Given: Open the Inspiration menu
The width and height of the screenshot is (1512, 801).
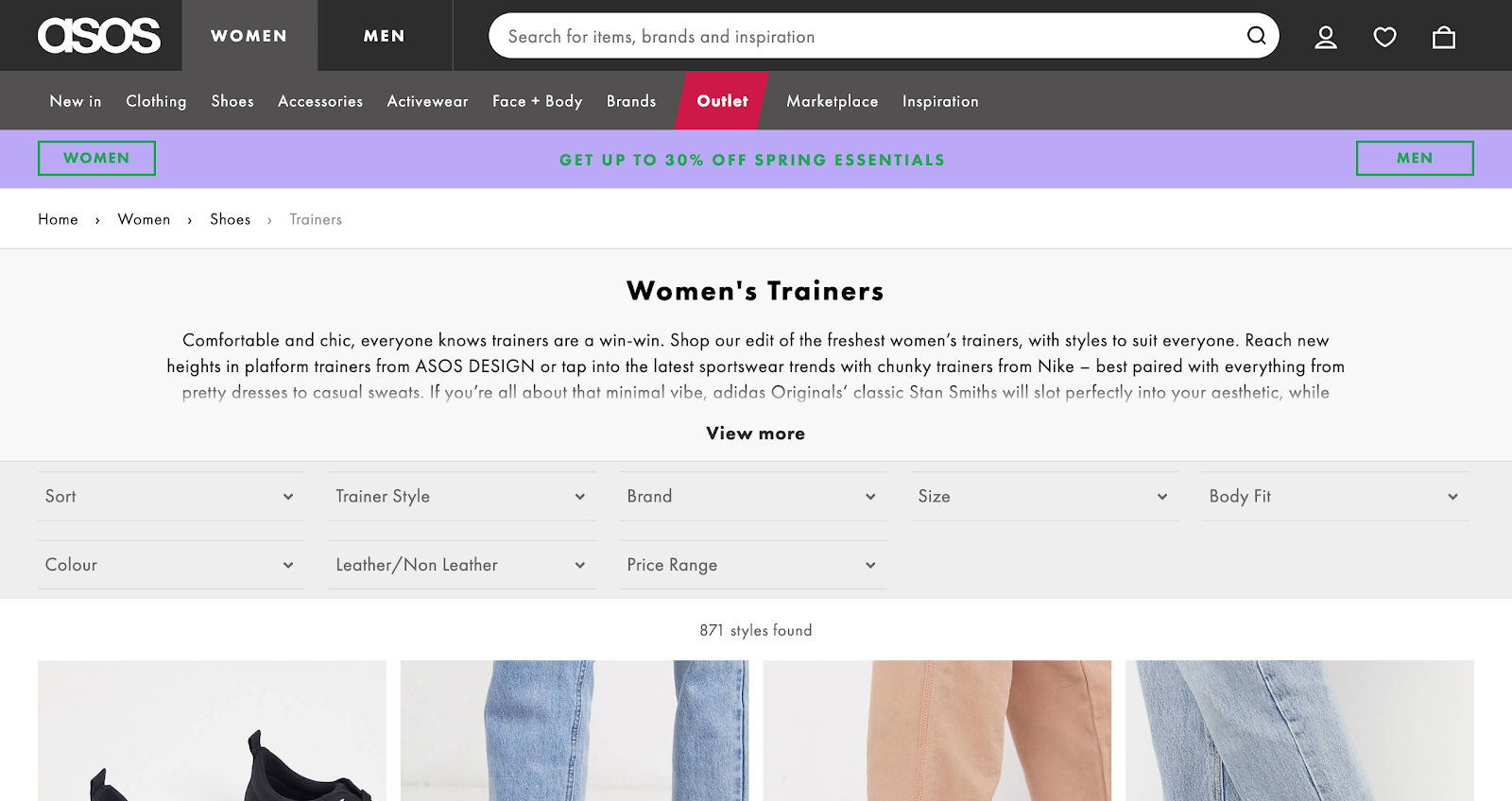Looking at the screenshot, I should 940,101.
